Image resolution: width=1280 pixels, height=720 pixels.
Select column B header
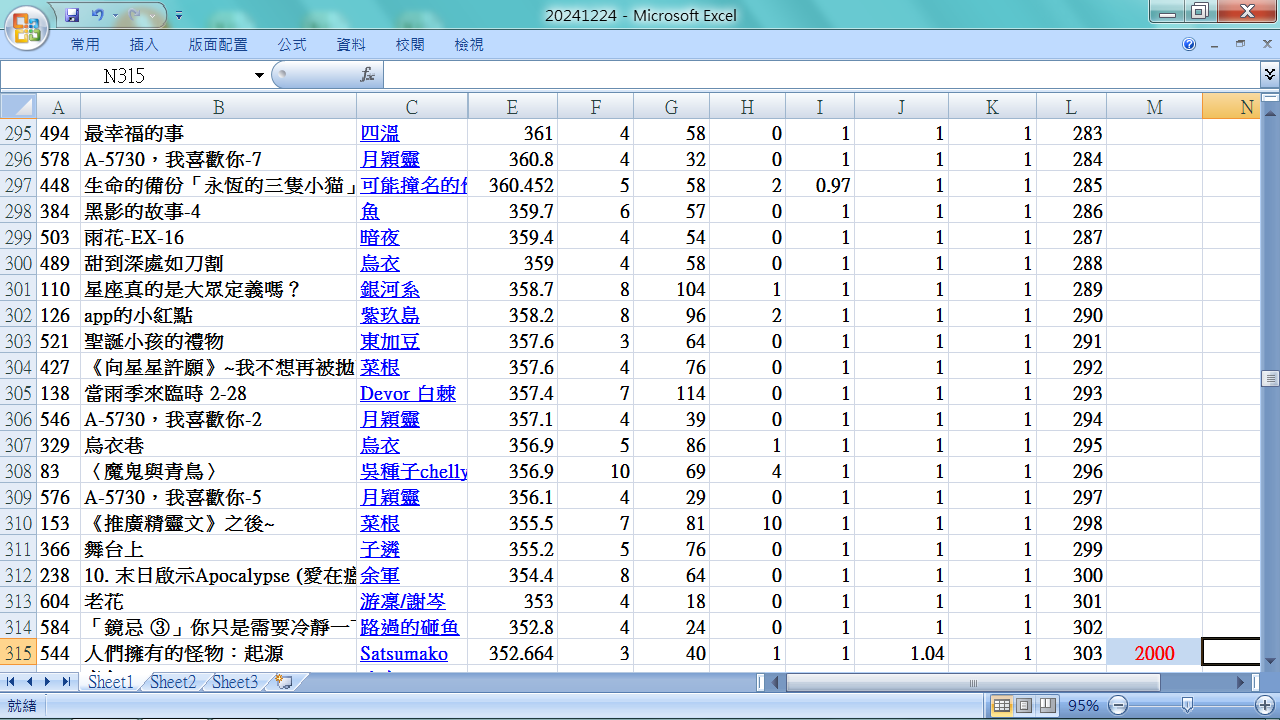(218, 107)
